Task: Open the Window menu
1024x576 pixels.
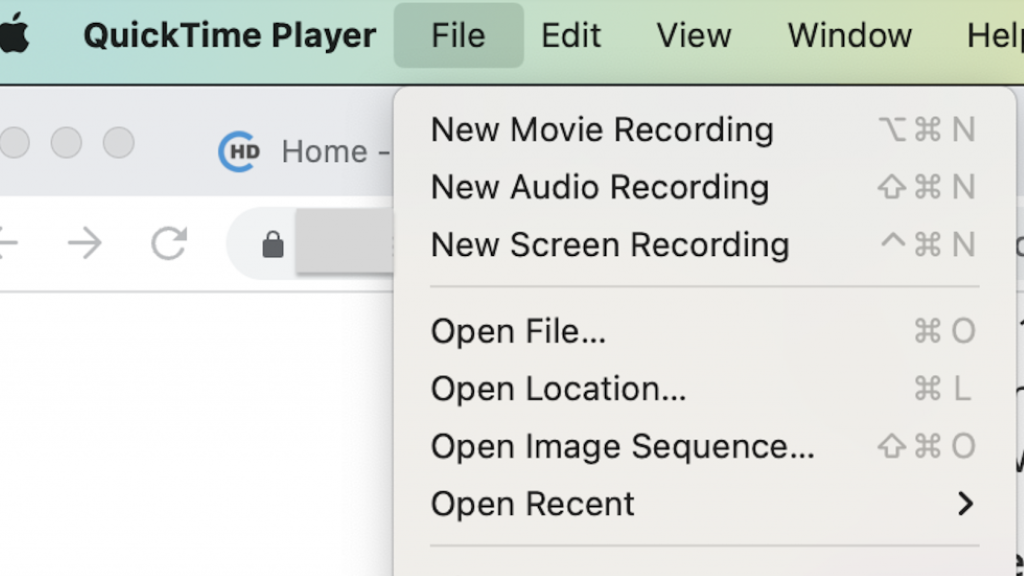Action: click(x=850, y=35)
